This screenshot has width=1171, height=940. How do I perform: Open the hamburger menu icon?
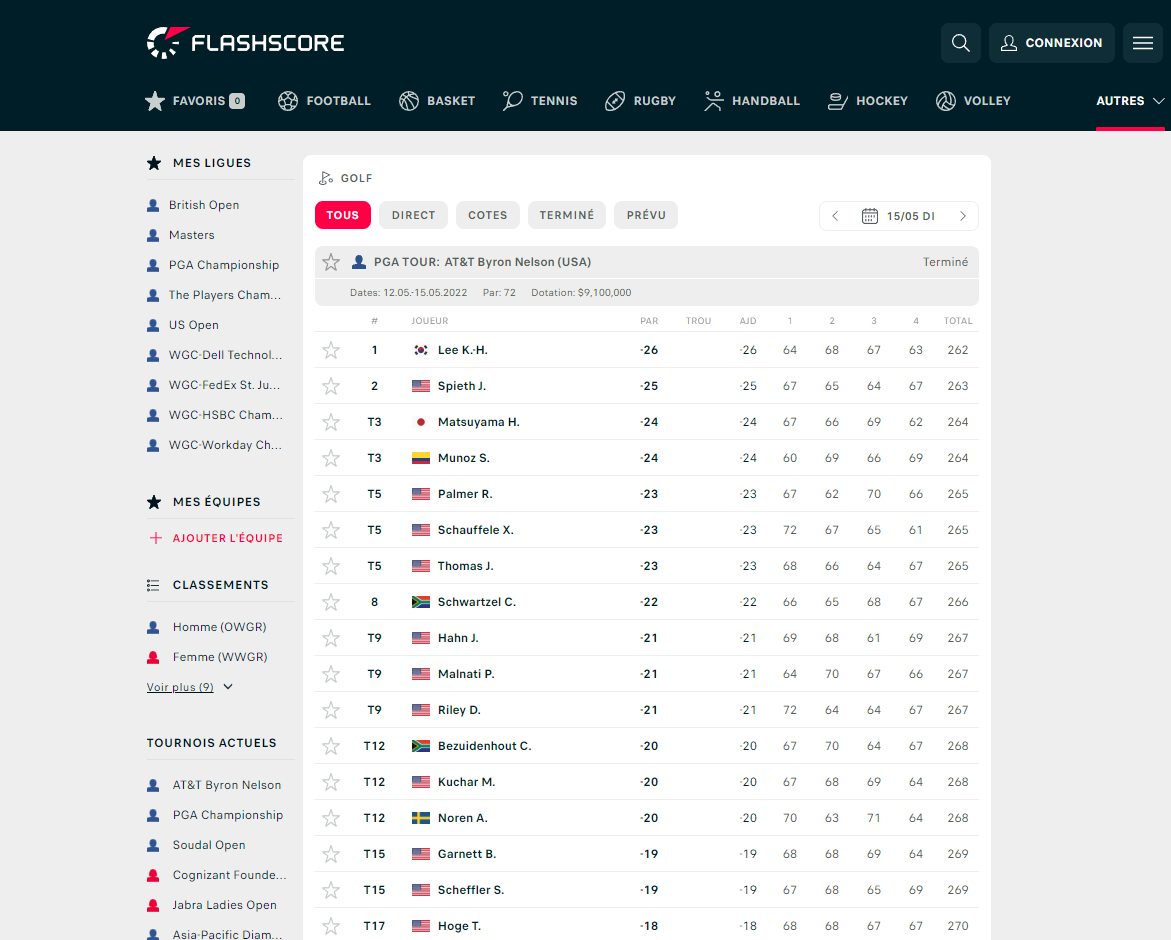[x=1143, y=43]
